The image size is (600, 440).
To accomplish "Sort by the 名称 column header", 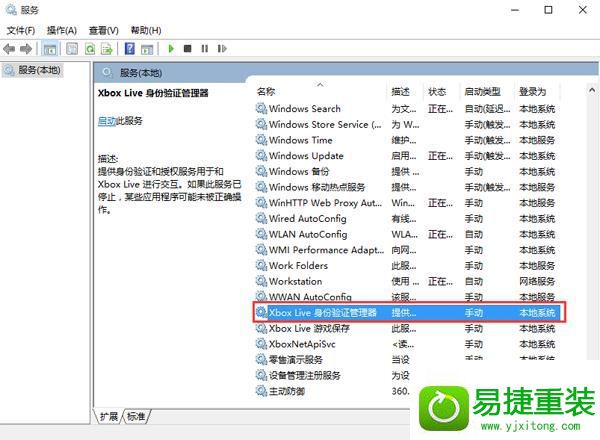I will point(266,91).
